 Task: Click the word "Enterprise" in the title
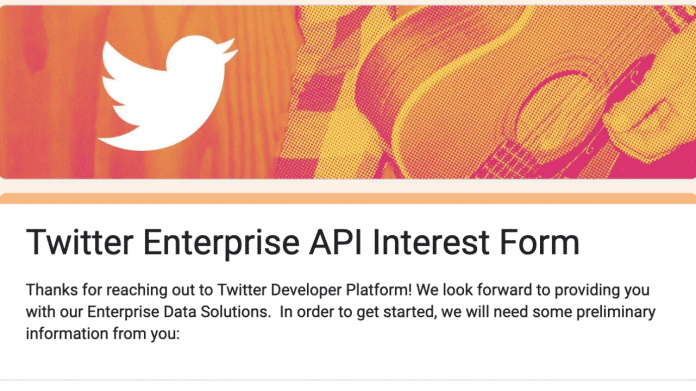[x=221, y=243]
